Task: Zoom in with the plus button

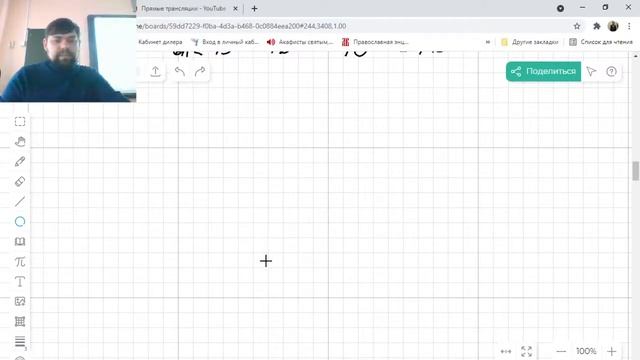Action: [611, 351]
